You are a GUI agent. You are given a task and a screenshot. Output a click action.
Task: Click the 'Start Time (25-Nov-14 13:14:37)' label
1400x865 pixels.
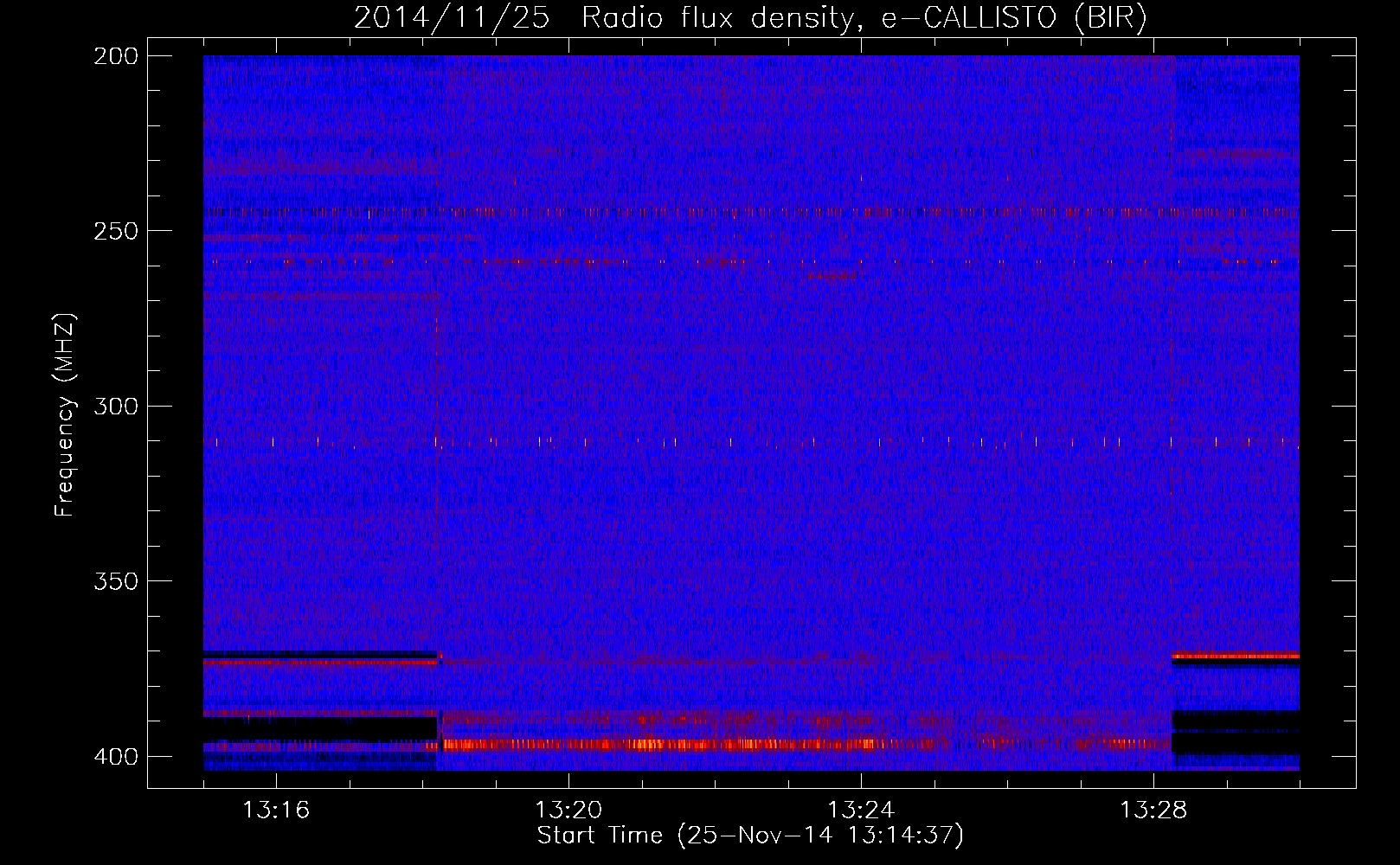tap(750, 836)
